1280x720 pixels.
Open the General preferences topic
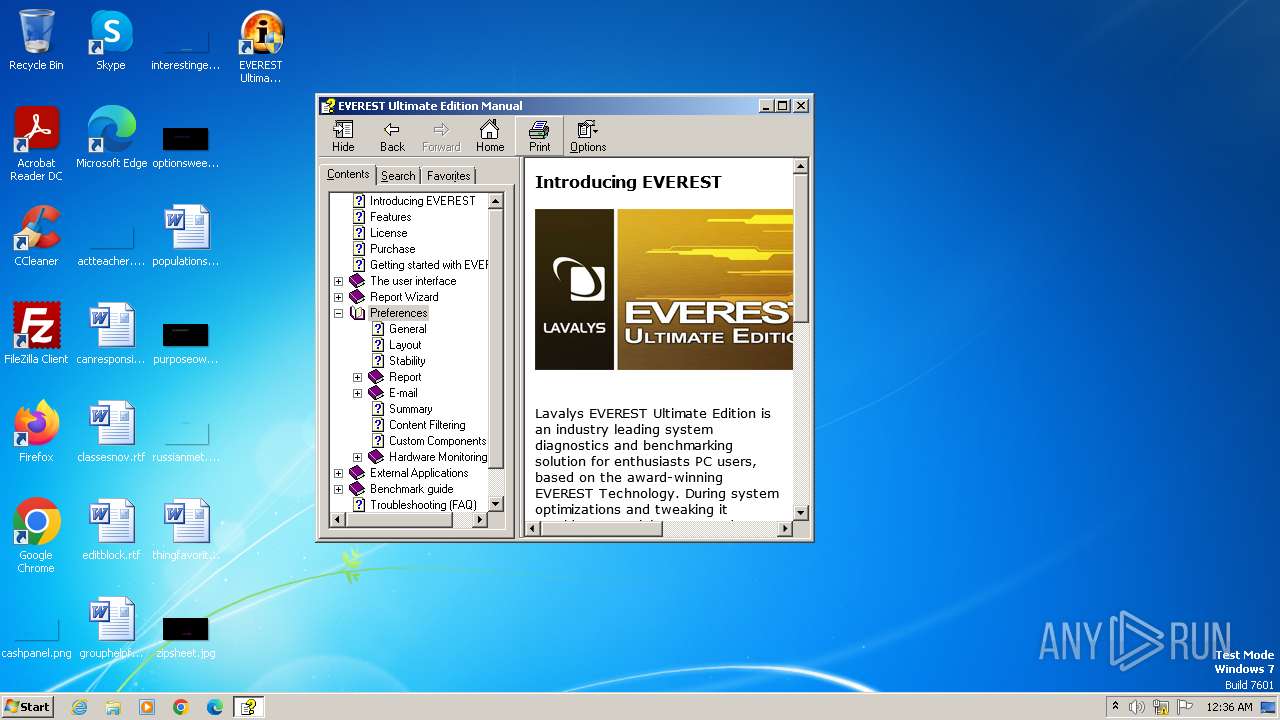coord(407,329)
